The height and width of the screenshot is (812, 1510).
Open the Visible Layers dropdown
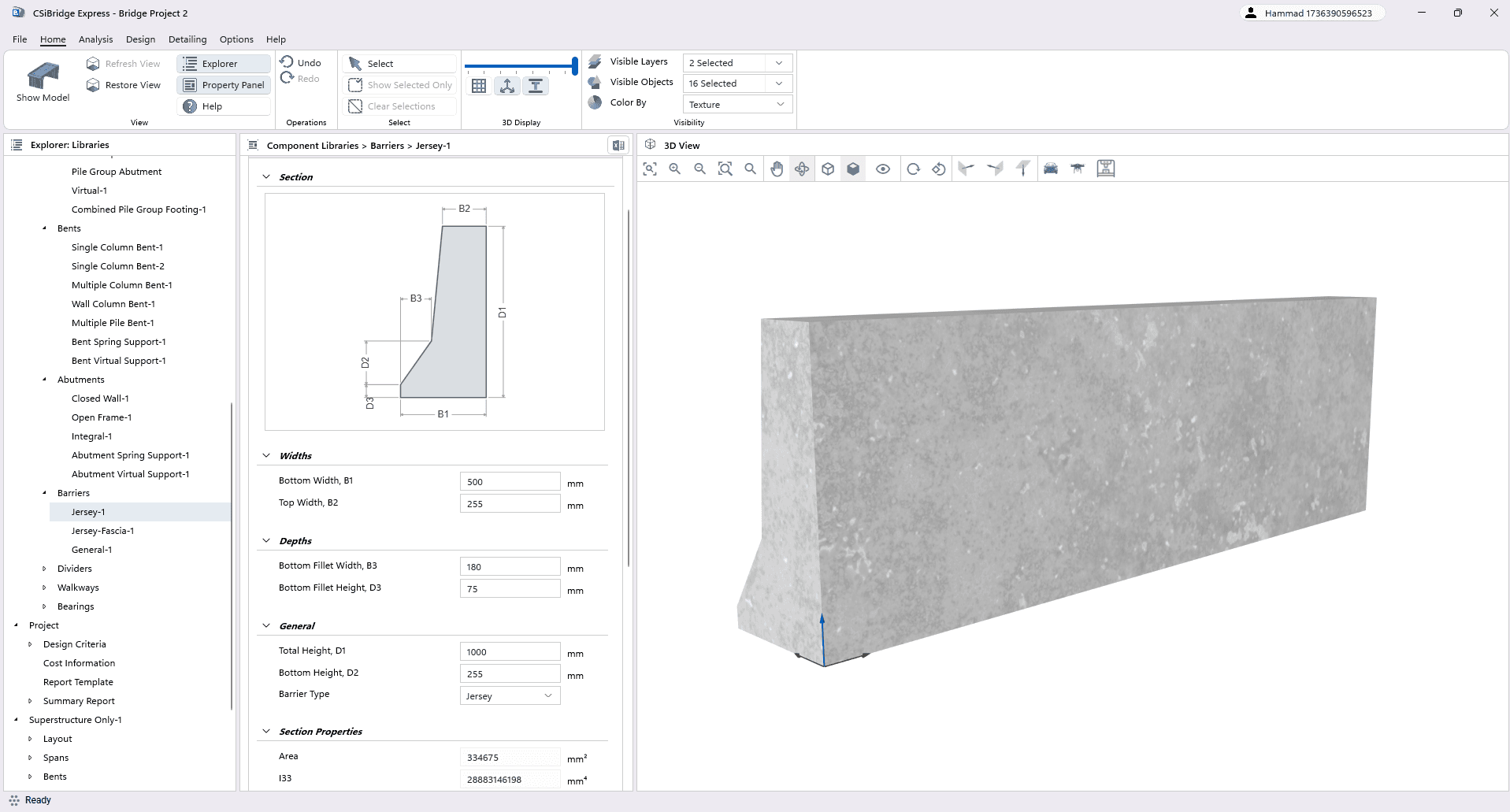[736, 63]
